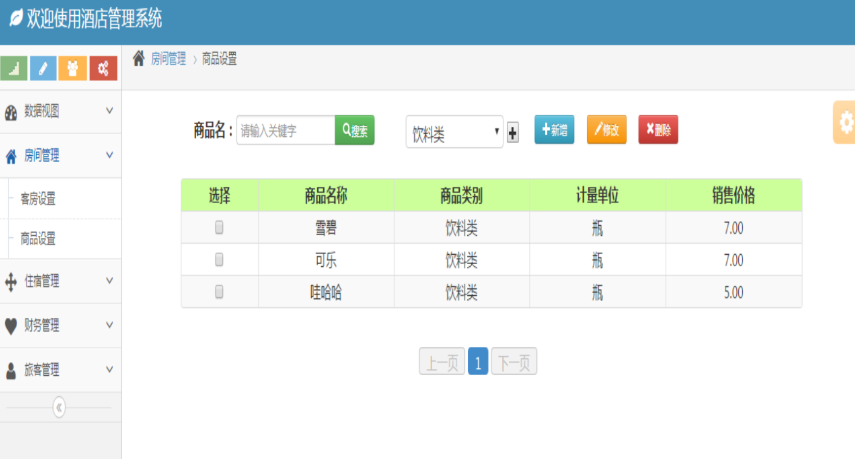Tick the checkbox for 雪碧
855x459 pixels.
point(219,227)
